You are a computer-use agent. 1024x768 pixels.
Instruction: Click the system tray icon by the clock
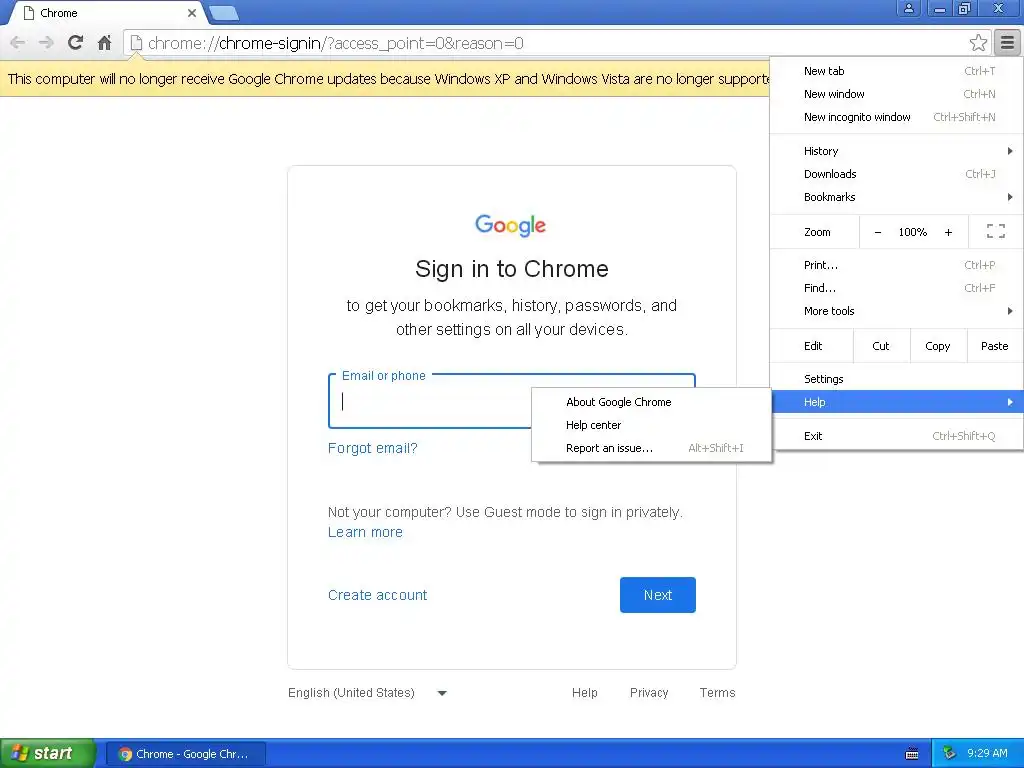[949, 753]
